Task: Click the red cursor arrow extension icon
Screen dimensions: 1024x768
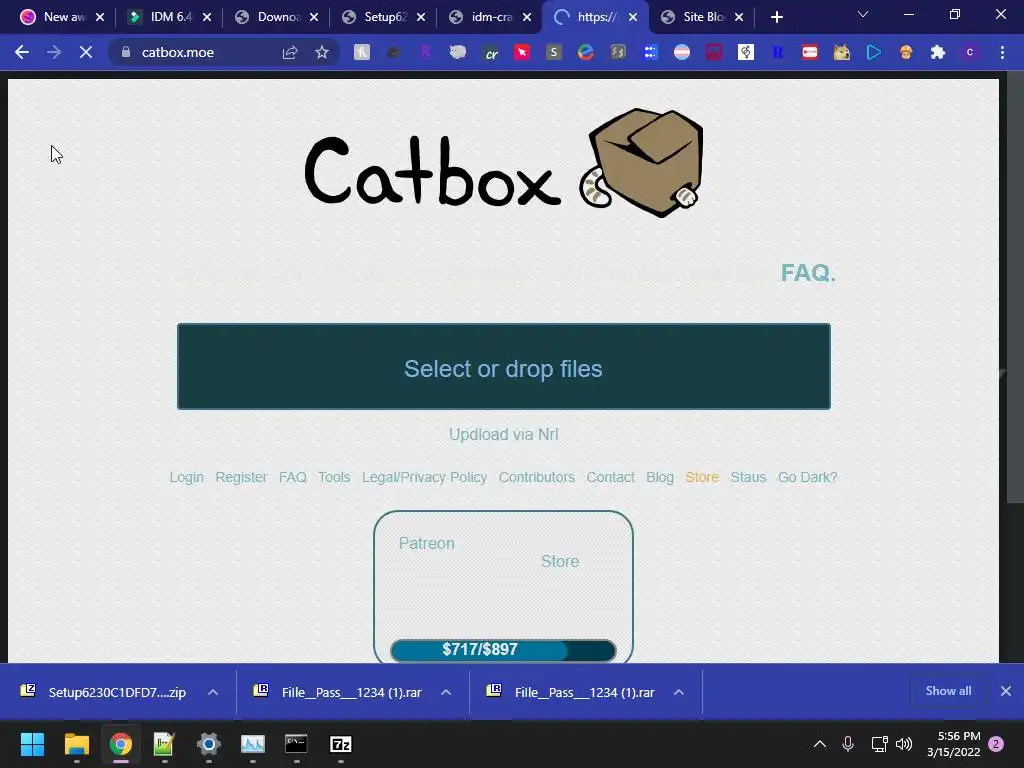Action: [x=522, y=52]
